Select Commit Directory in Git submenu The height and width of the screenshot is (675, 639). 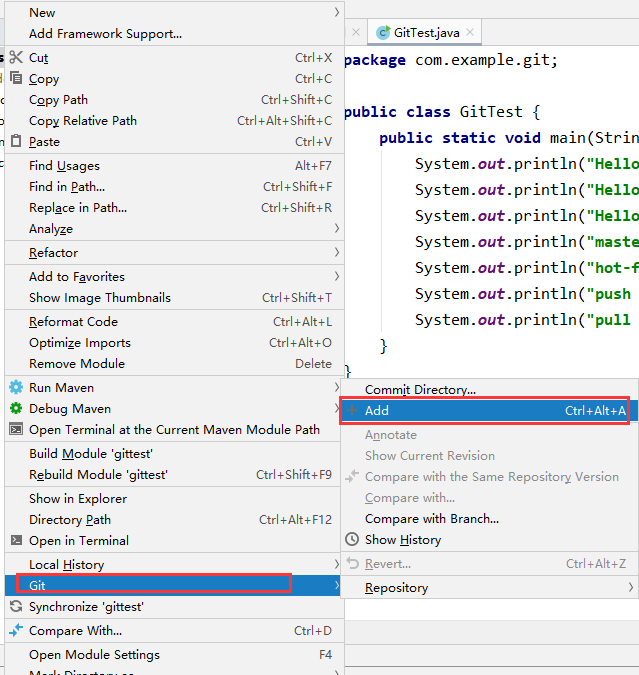(489, 389)
